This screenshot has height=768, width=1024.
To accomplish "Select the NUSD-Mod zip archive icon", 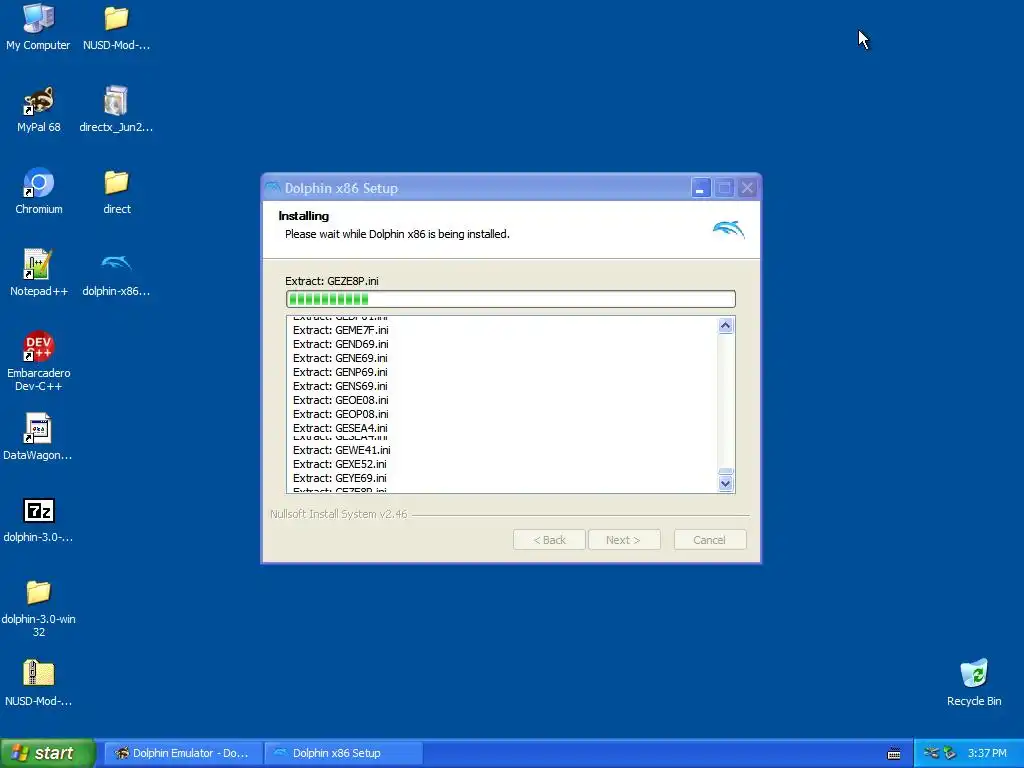I will click(x=39, y=674).
